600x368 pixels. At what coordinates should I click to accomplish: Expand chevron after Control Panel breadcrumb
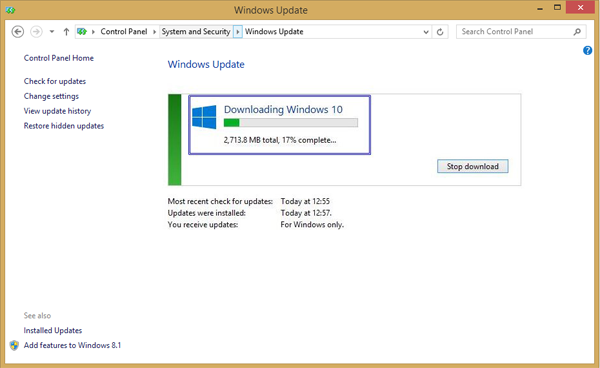point(155,32)
